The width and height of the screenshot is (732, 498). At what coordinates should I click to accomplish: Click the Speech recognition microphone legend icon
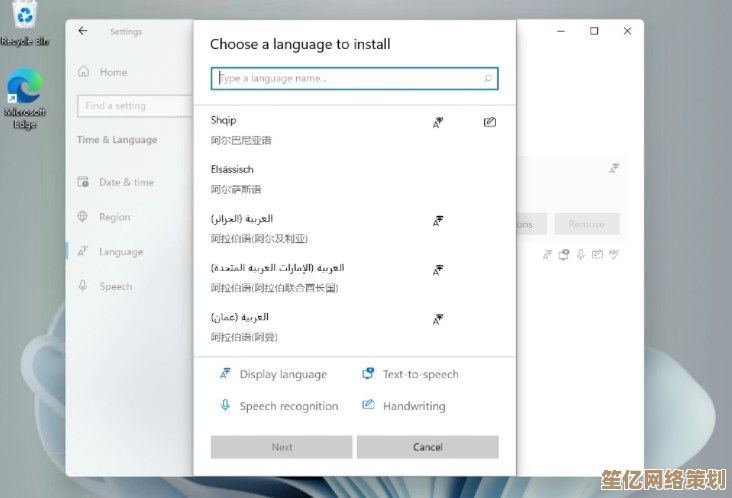tap(225, 406)
